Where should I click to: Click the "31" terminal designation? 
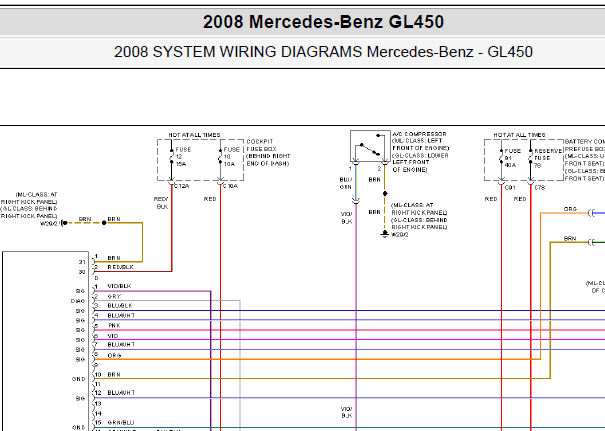click(x=82, y=262)
